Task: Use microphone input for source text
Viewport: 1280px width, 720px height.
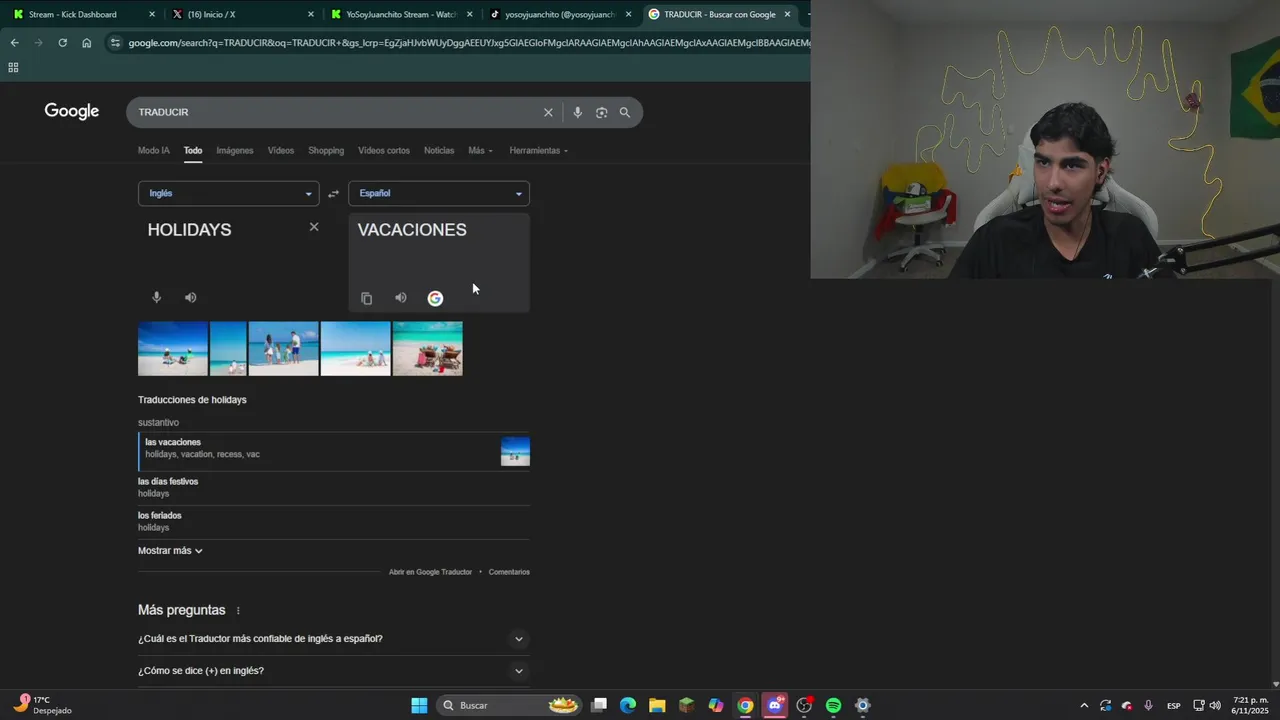Action: pyautogui.click(x=156, y=297)
